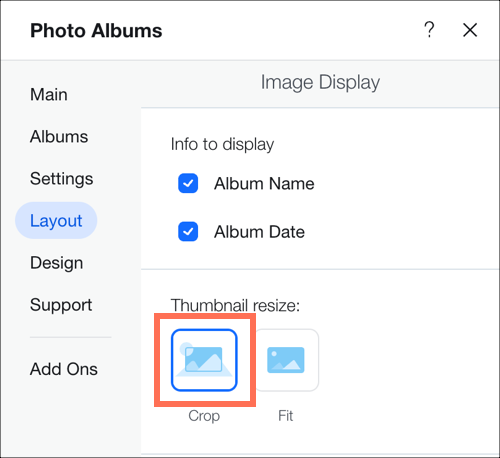Select the highlighted Layout tab
Image resolution: width=500 pixels, height=458 pixels.
tap(56, 220)
